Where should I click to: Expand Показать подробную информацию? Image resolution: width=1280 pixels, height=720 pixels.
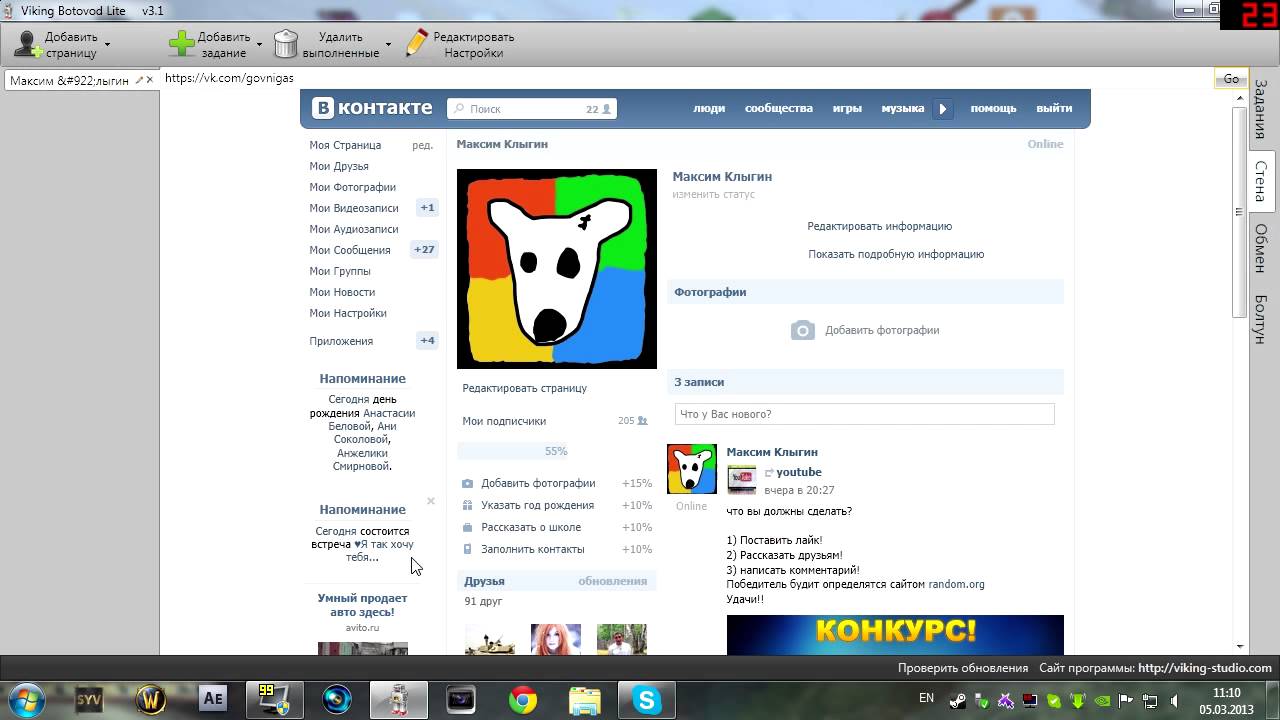(896, 254)
